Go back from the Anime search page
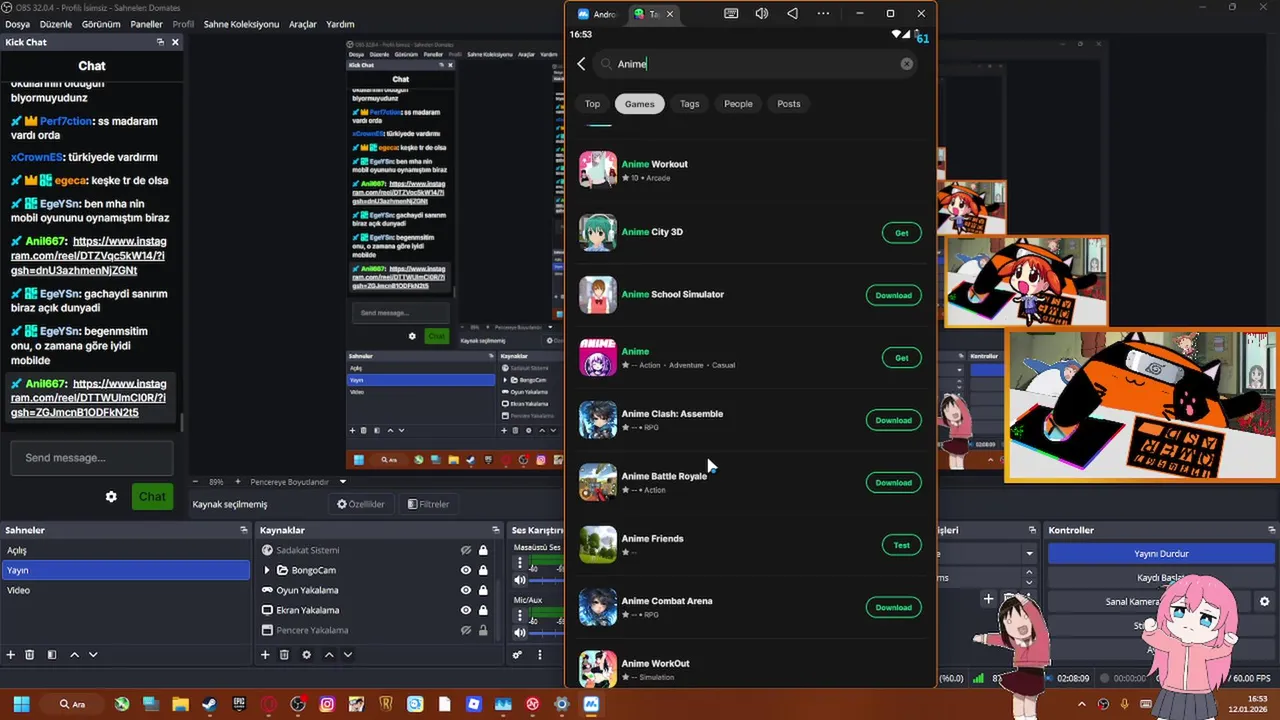 [x=581, y=64]
